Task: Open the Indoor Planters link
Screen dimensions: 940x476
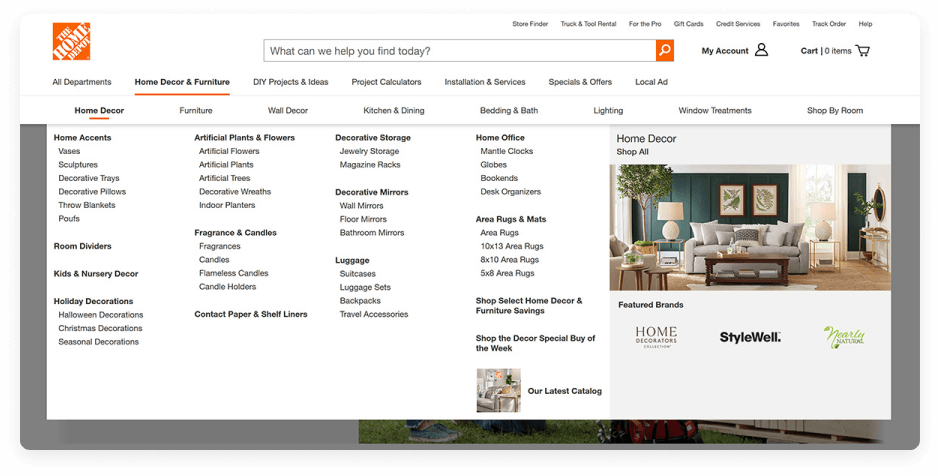Action: tap(227, 205)
